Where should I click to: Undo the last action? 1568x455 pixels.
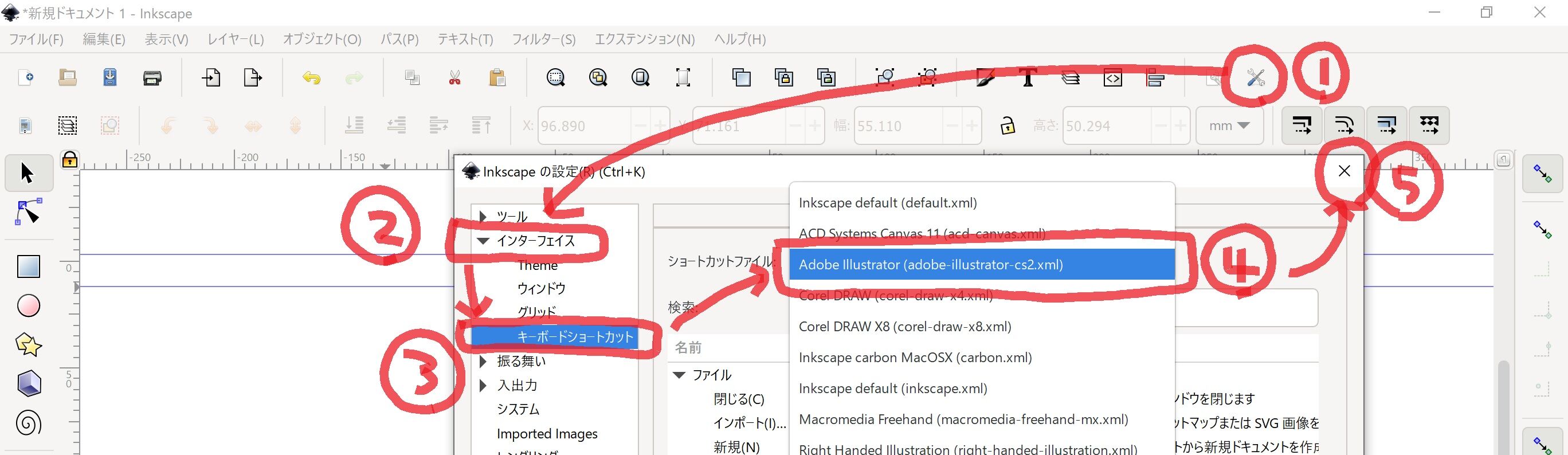(x=312, y=77)
